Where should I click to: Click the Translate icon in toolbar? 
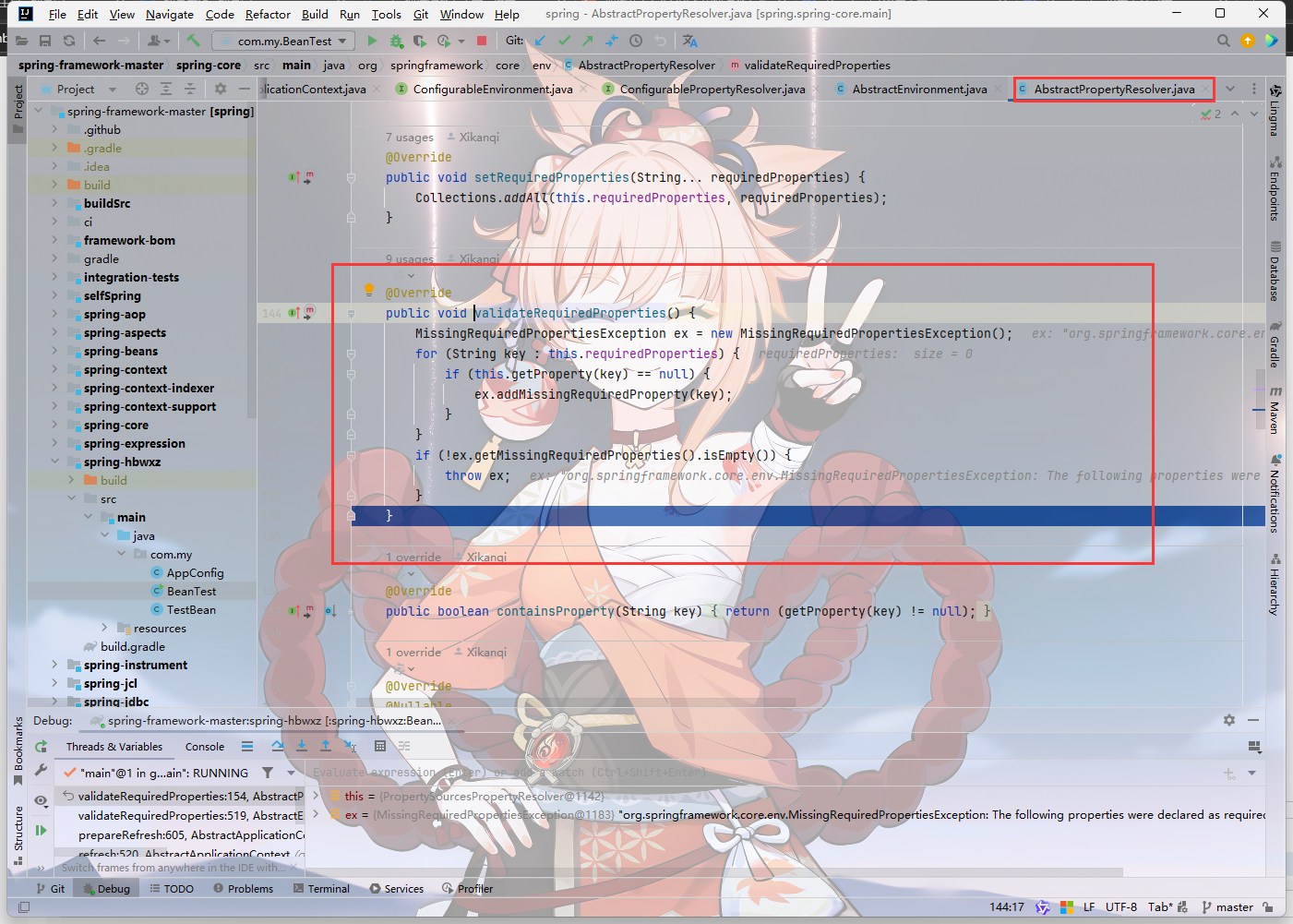click(x=690, y=41)
